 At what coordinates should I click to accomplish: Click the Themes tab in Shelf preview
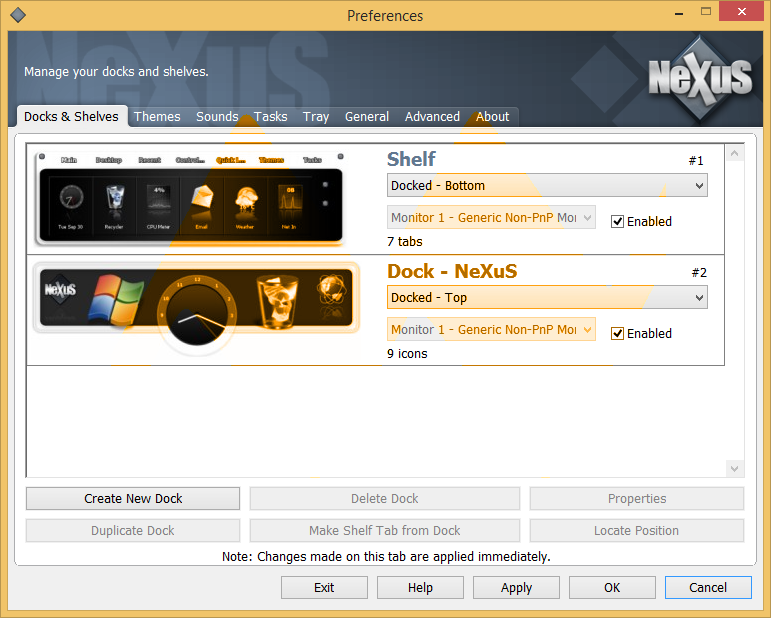271,160
